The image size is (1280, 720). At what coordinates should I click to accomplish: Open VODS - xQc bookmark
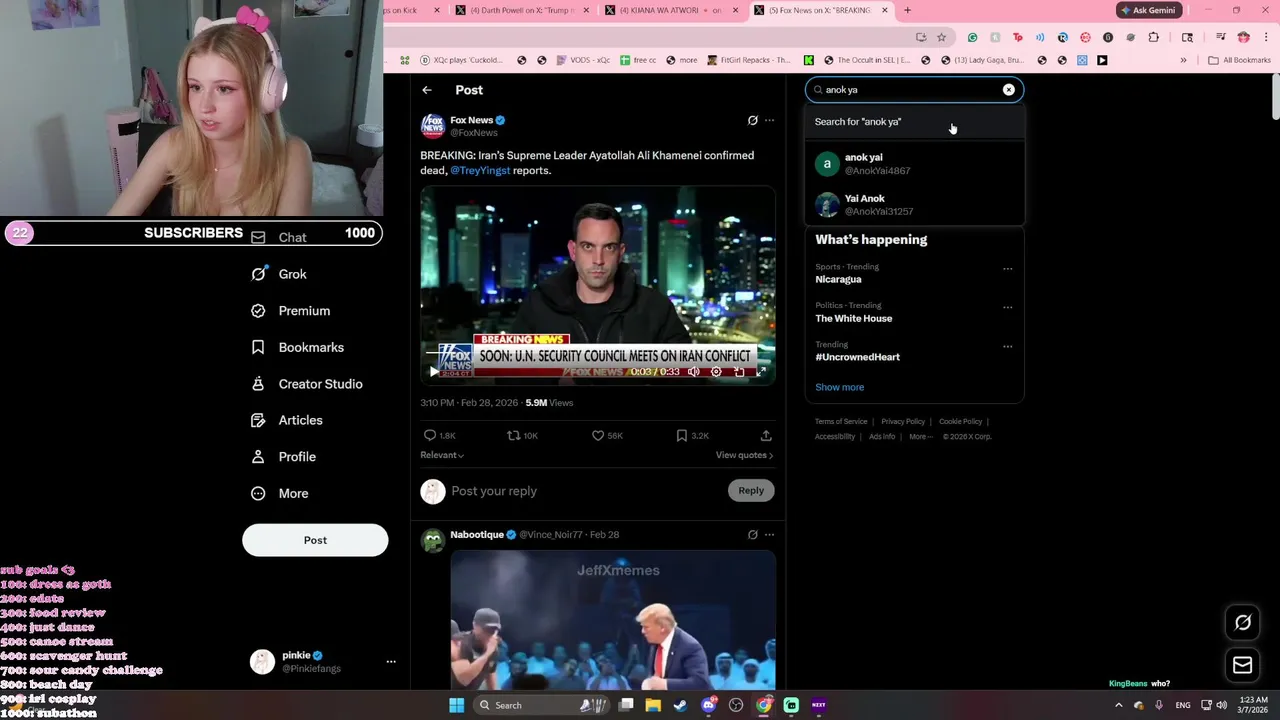[582, 60]
